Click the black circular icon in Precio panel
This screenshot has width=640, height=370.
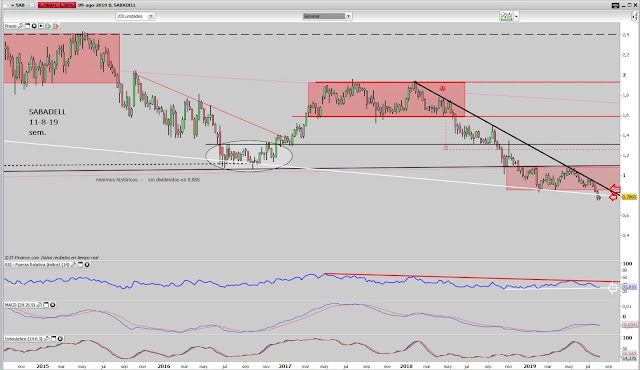coord(34,26)
